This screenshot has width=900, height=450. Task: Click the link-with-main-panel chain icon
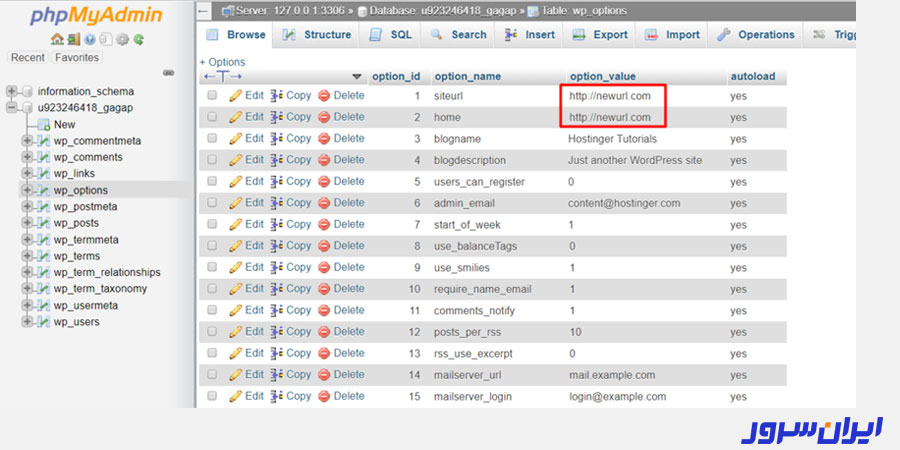click(x=168, y=73)
